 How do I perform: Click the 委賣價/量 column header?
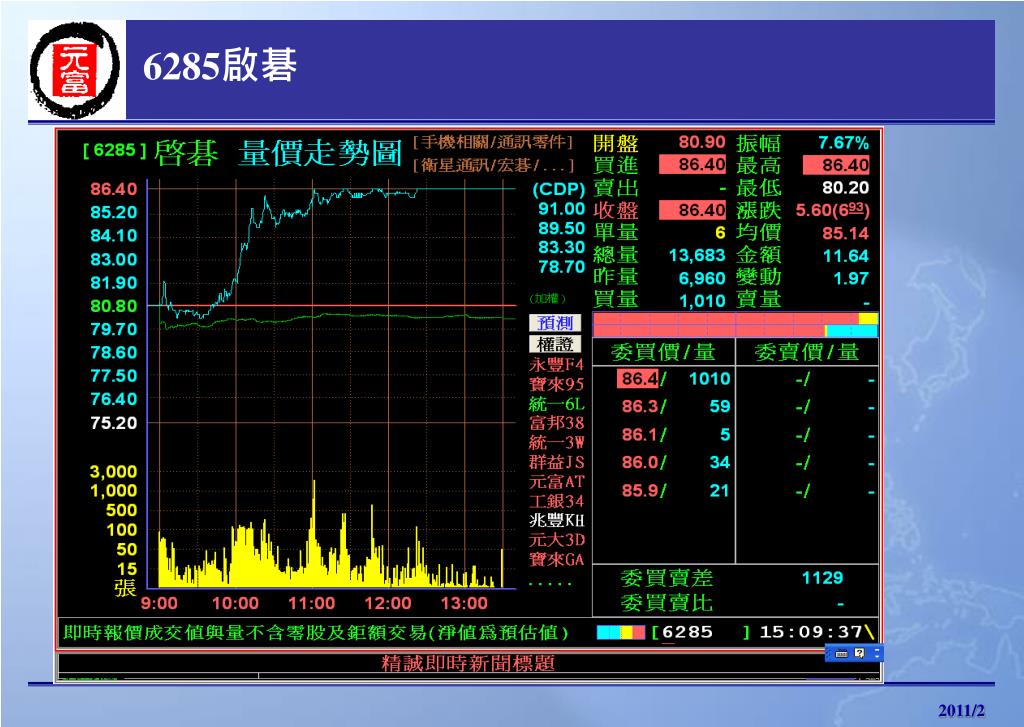point(807,353)
